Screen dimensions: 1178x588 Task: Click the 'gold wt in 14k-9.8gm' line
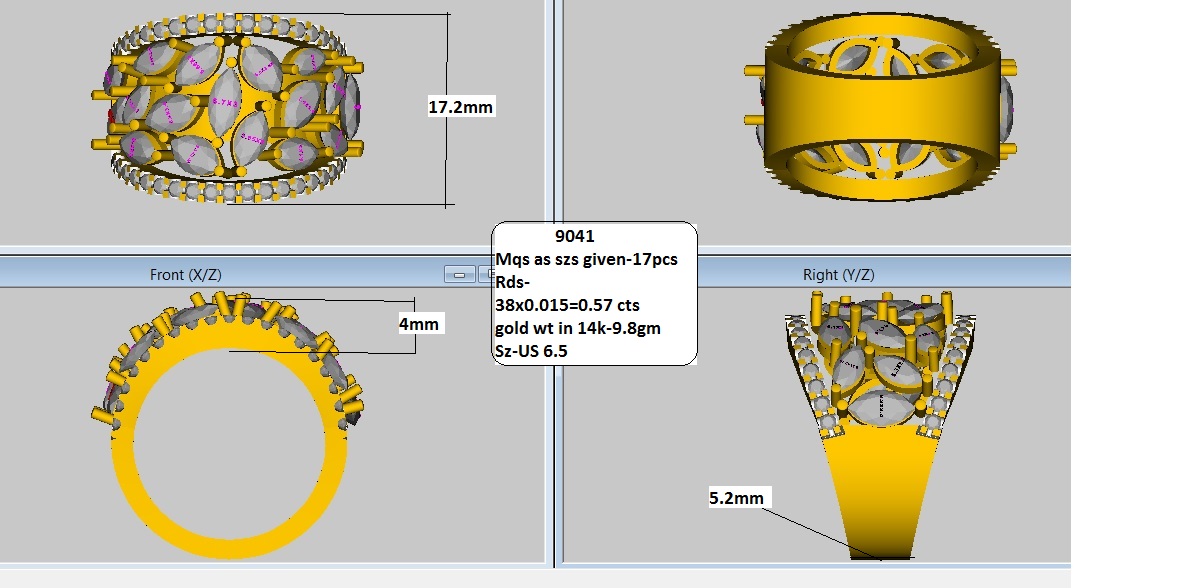(x=578, y=328)
